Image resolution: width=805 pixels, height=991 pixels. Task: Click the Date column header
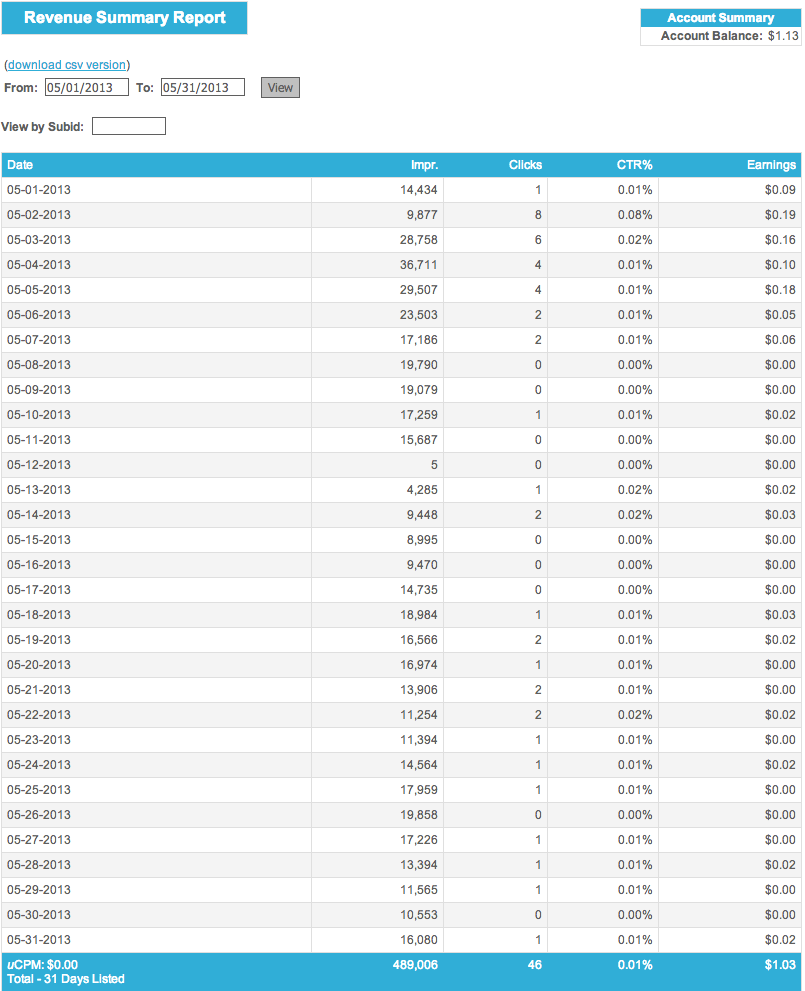tap(20, 165)
